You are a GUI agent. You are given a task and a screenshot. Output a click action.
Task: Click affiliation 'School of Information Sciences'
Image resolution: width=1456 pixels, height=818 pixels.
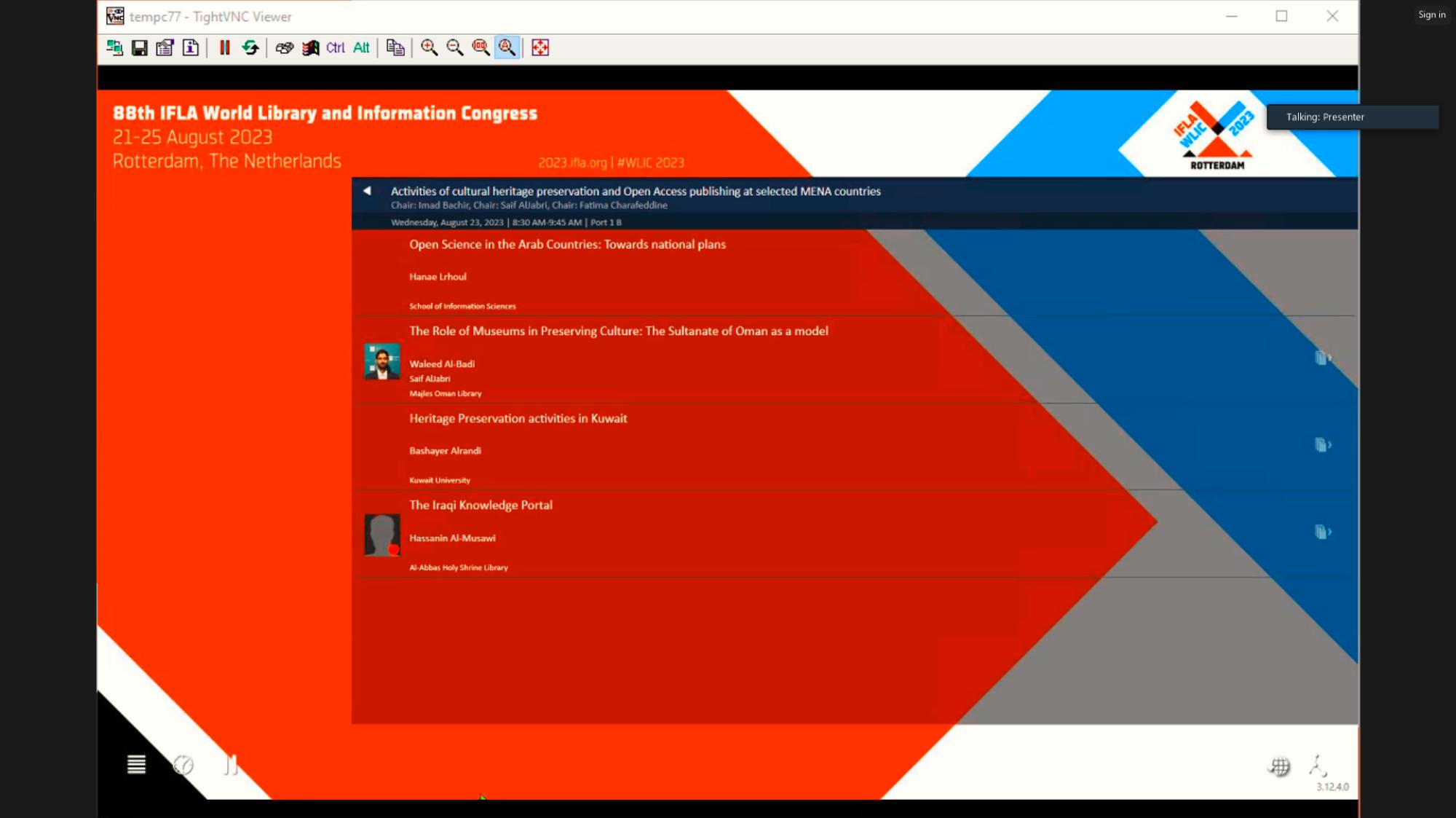(462, 307)
